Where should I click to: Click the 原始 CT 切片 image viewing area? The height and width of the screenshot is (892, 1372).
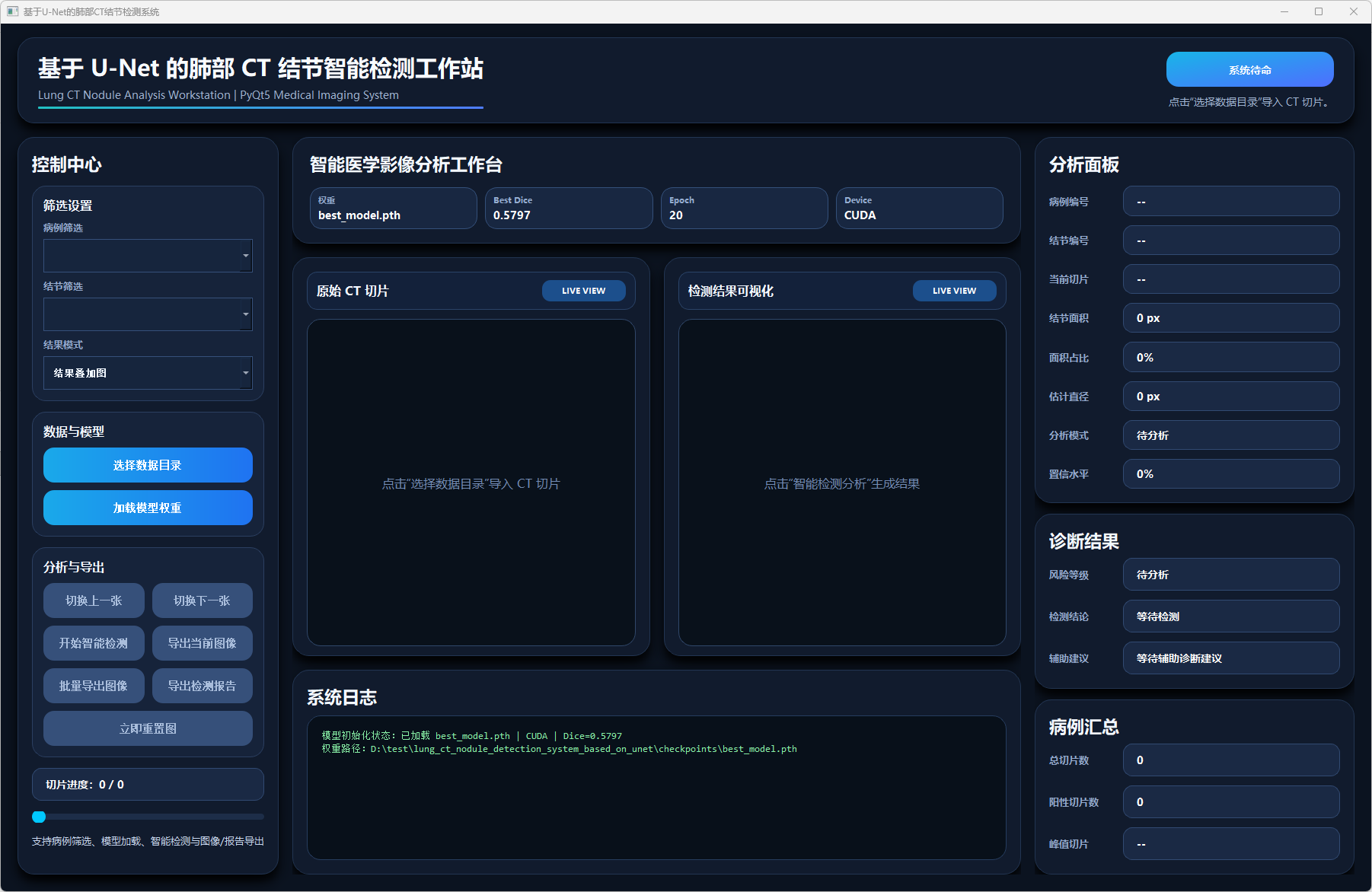point(471,483)
